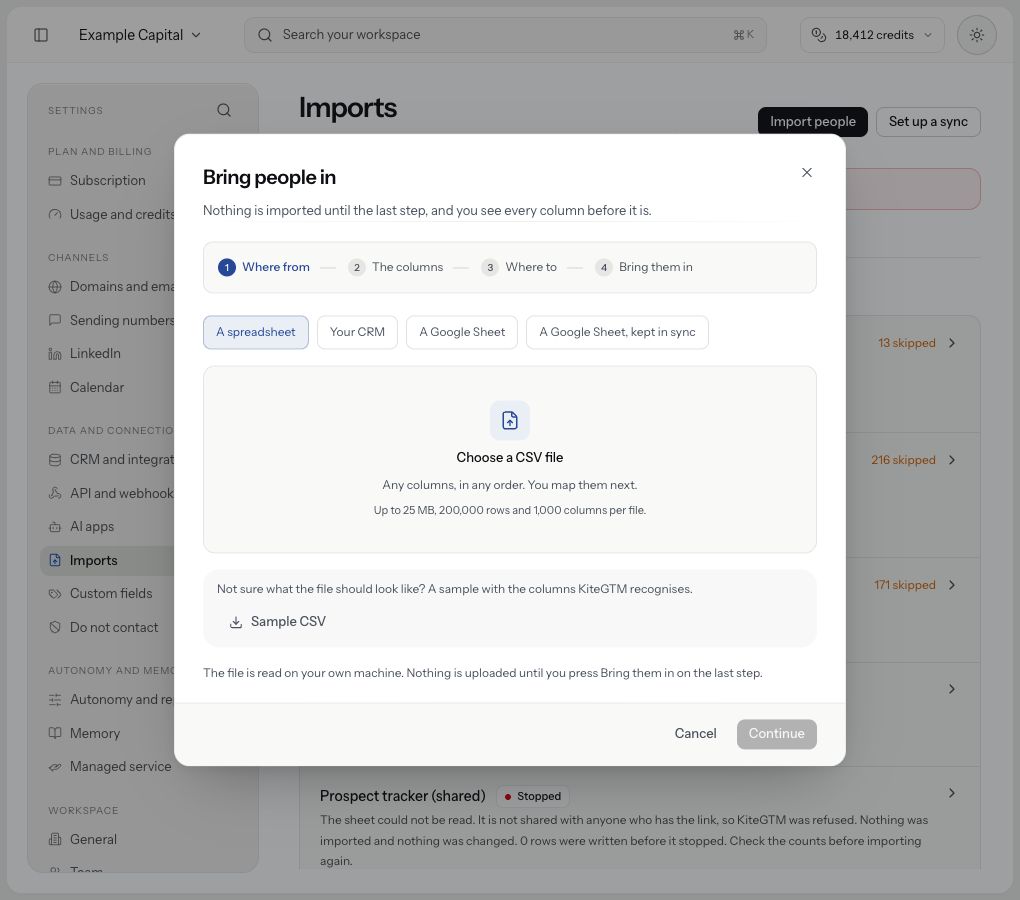Click the CSV file upload icon
Viewport: 1020px width, 900px height.
[510, 421]
